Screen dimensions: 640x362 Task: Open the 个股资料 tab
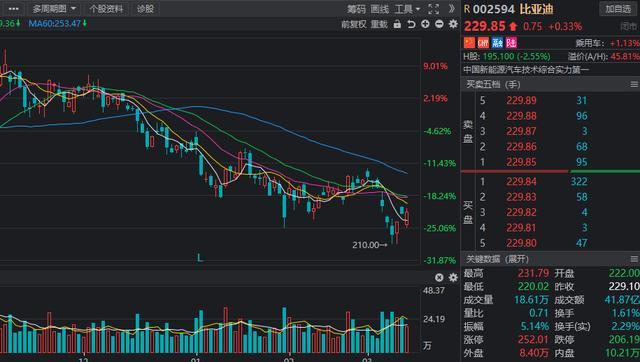coord(107,9)
